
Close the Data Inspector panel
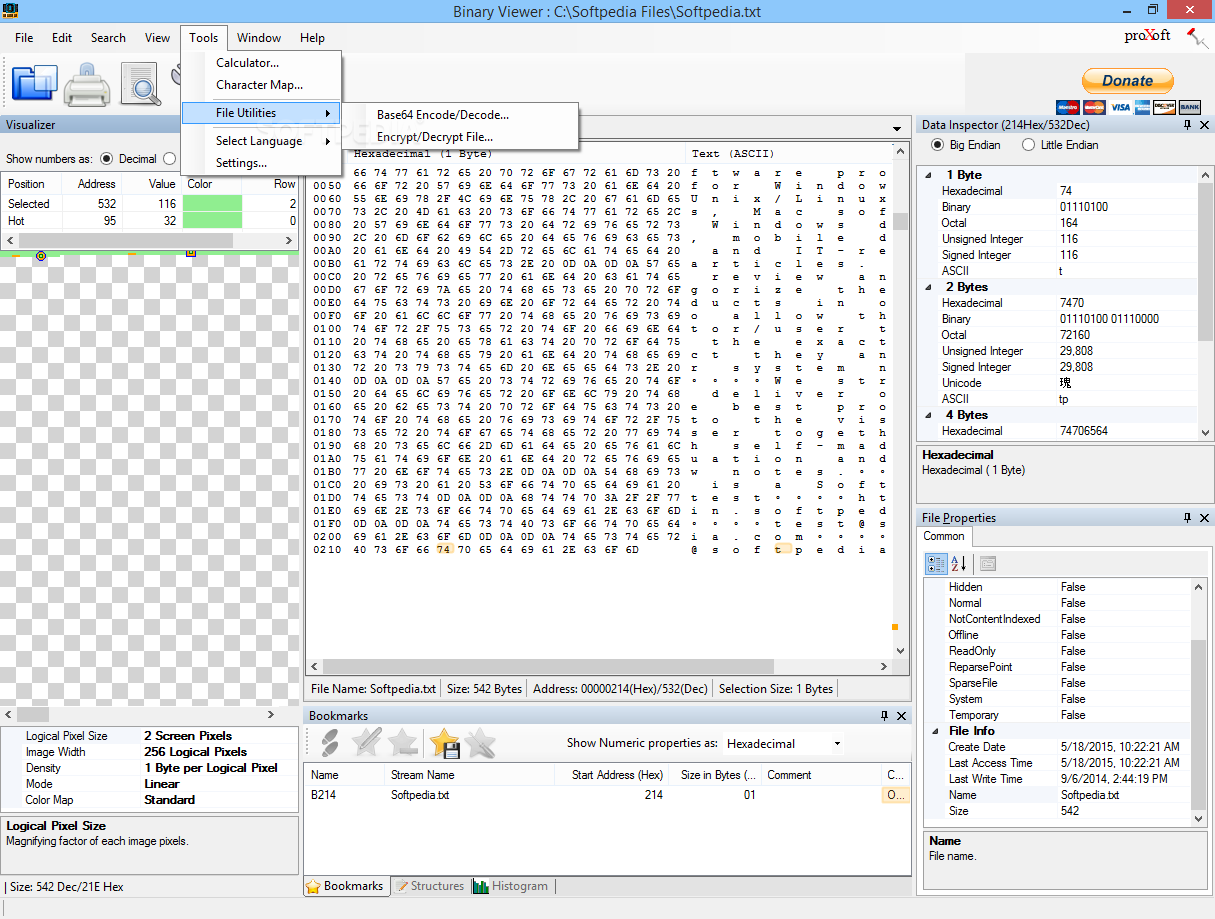click(1203, 125)
